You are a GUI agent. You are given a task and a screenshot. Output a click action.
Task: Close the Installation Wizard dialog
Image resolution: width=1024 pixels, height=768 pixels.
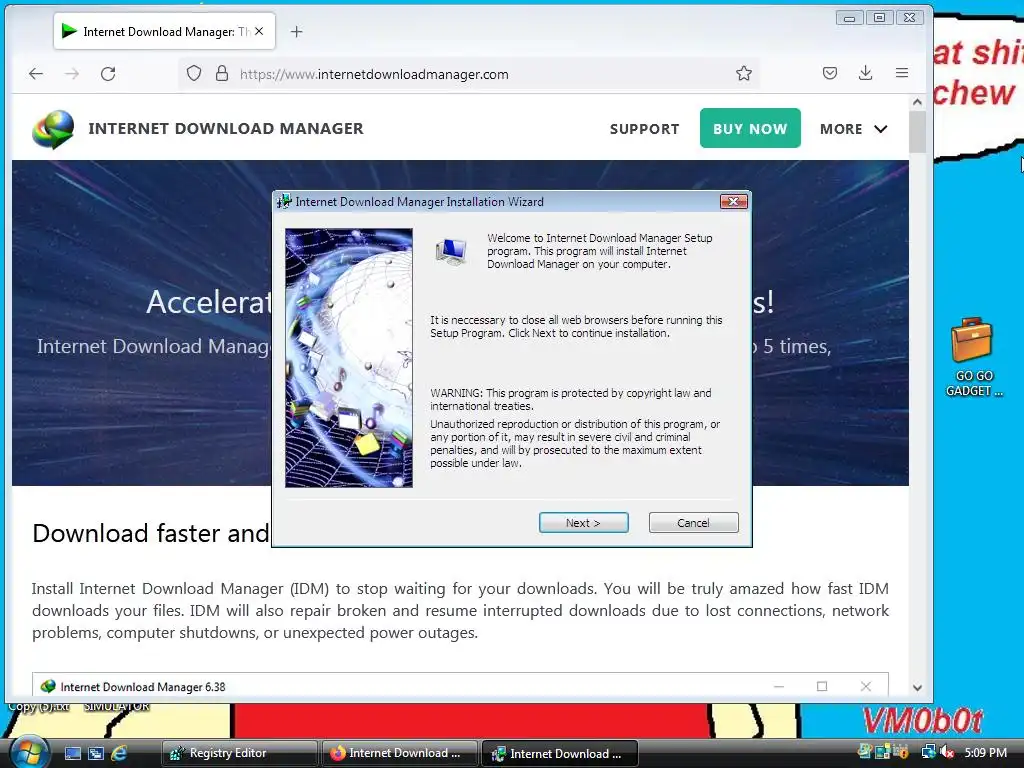(733, 201)
